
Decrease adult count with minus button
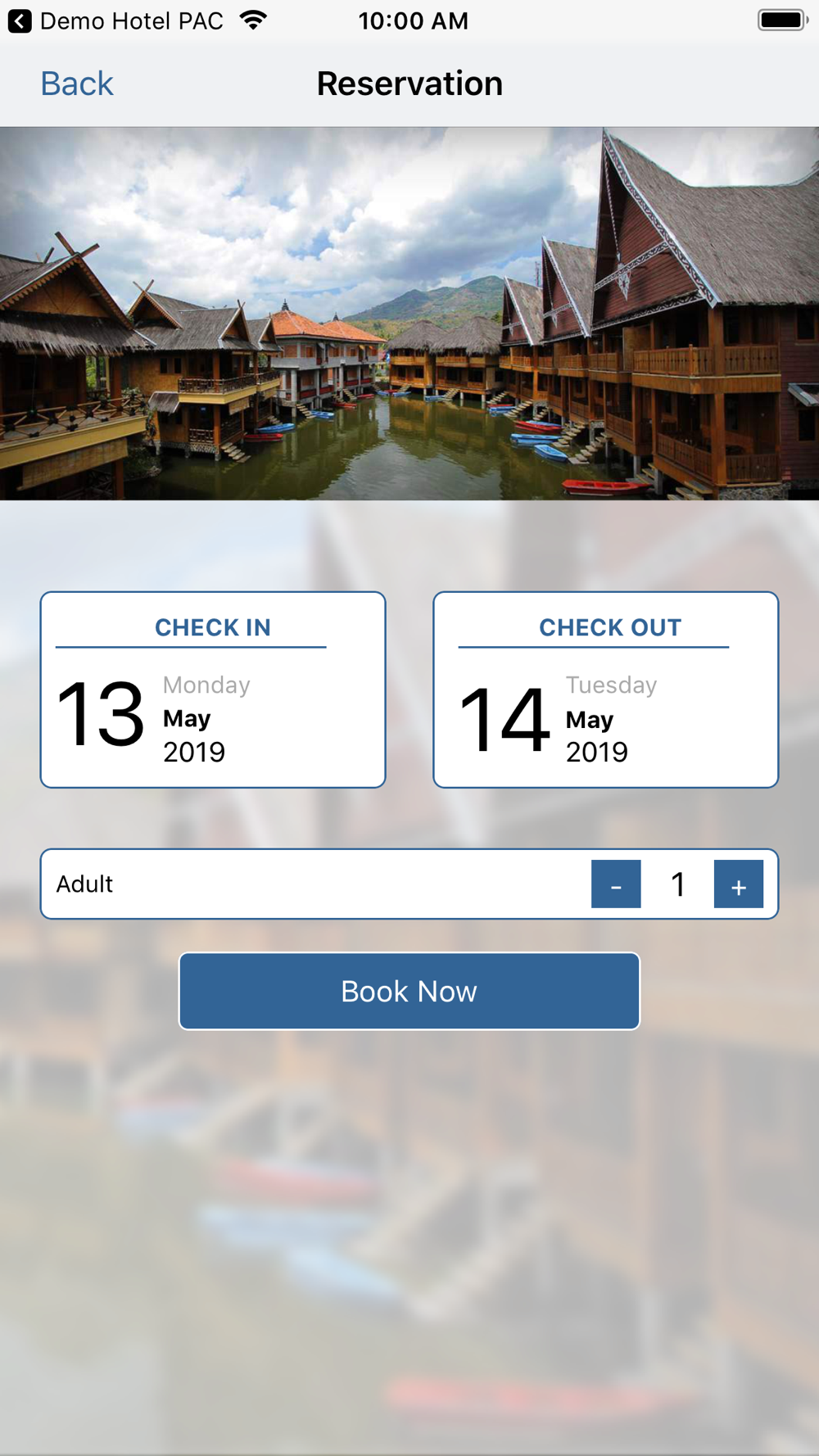616,884
